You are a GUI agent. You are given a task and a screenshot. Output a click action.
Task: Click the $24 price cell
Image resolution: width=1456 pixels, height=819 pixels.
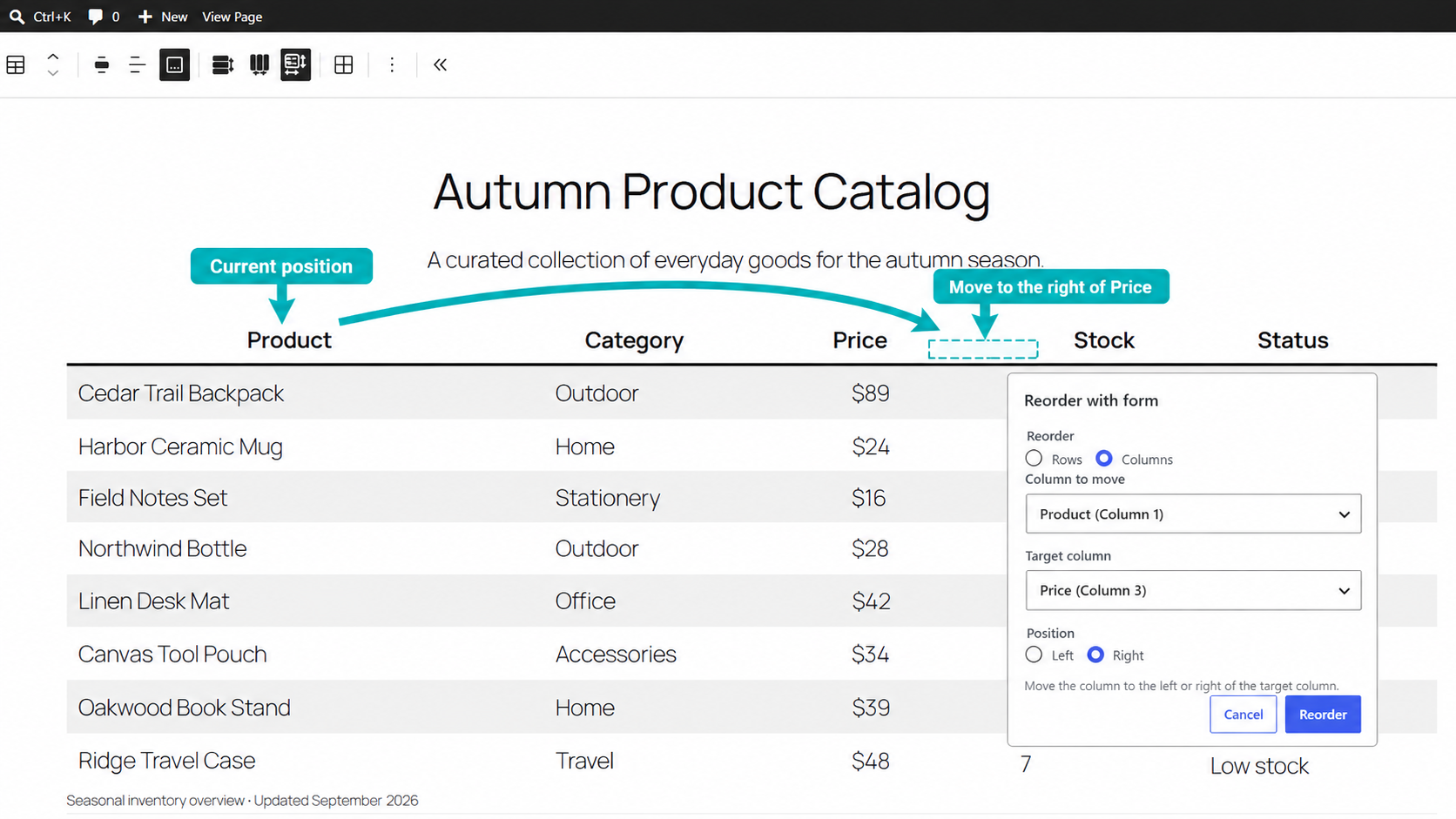[871, 446]
